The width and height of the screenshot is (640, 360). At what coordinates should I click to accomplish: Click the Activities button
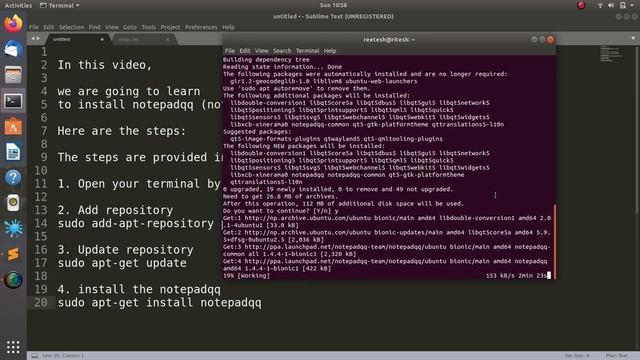pos(18,5)
